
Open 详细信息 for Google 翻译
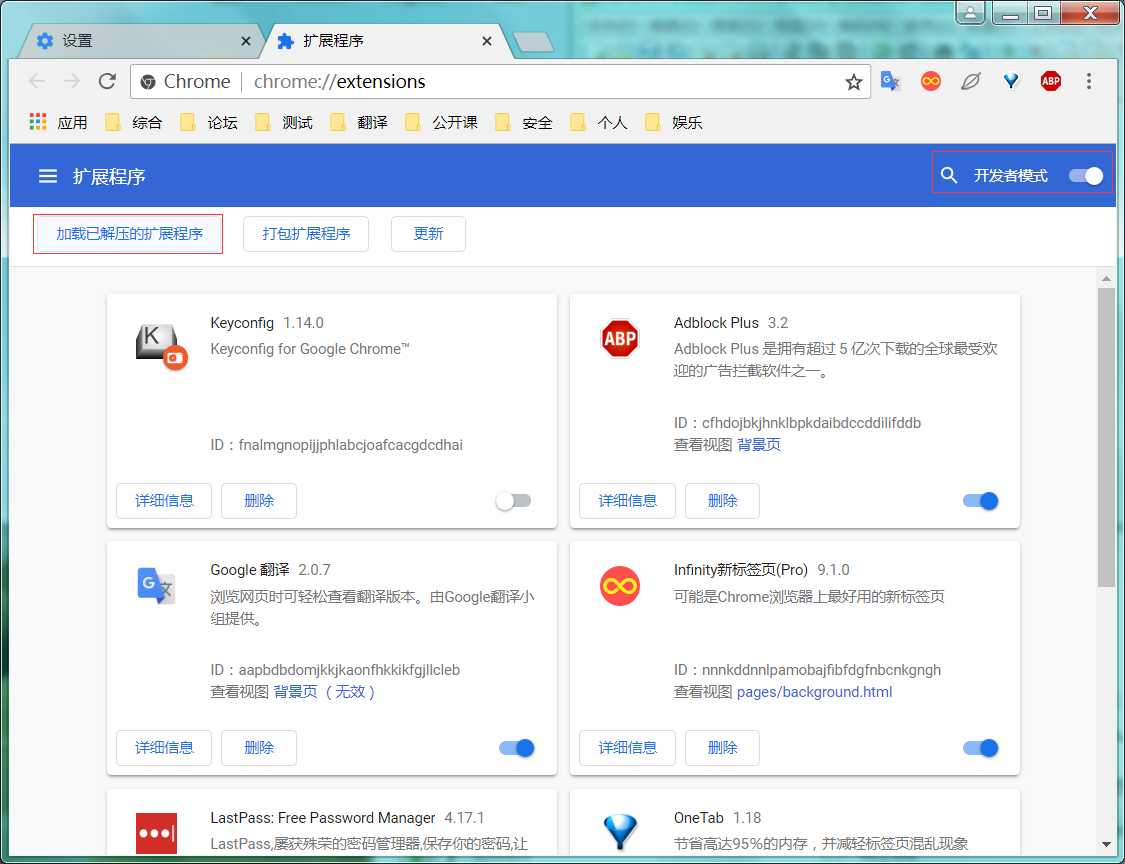(x=164, y=748)
